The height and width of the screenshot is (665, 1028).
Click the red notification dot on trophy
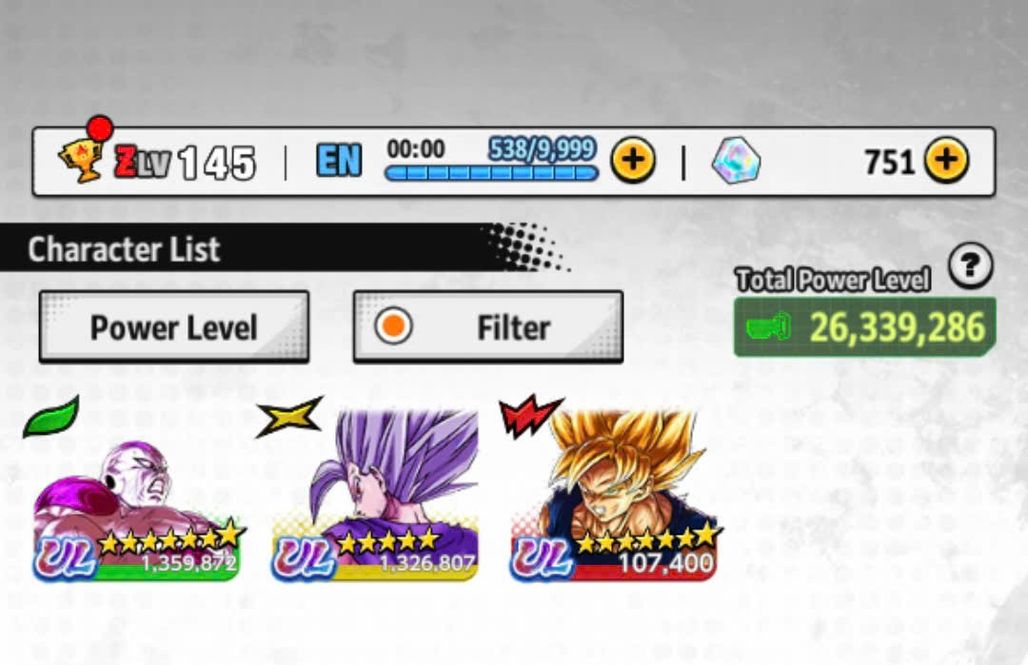pyautogui.click(x=100, y=129)
